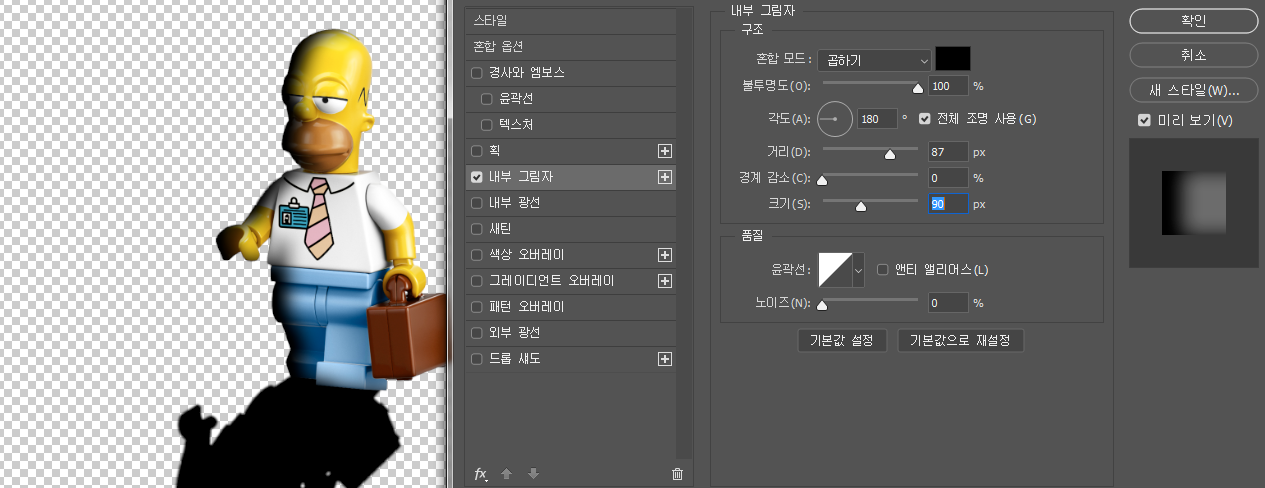Viewport: 1265px width, 488px height.
Task: Click the 확인 button
Action: 1194,20
